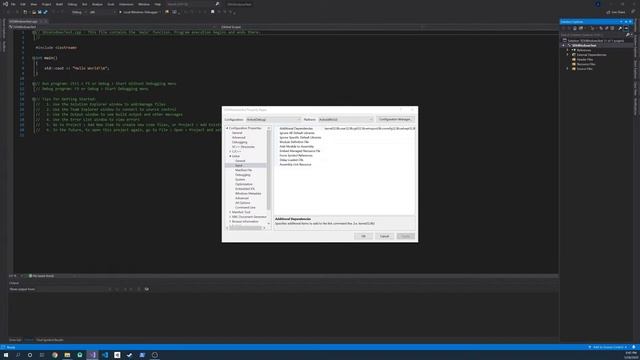640x360 pixels.
Task: Open the Configuration dropdown in Property Pages
Action: 273,120
